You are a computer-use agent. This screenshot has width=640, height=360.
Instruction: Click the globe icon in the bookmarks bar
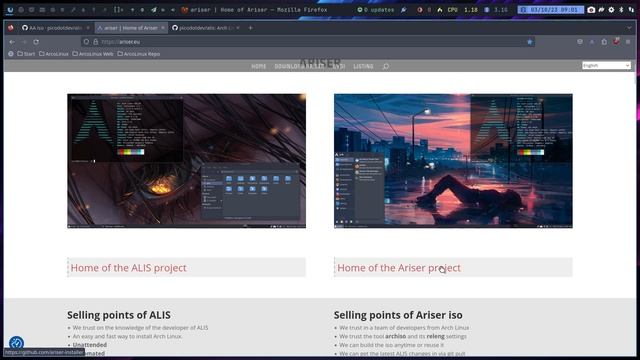coord(11,53)
